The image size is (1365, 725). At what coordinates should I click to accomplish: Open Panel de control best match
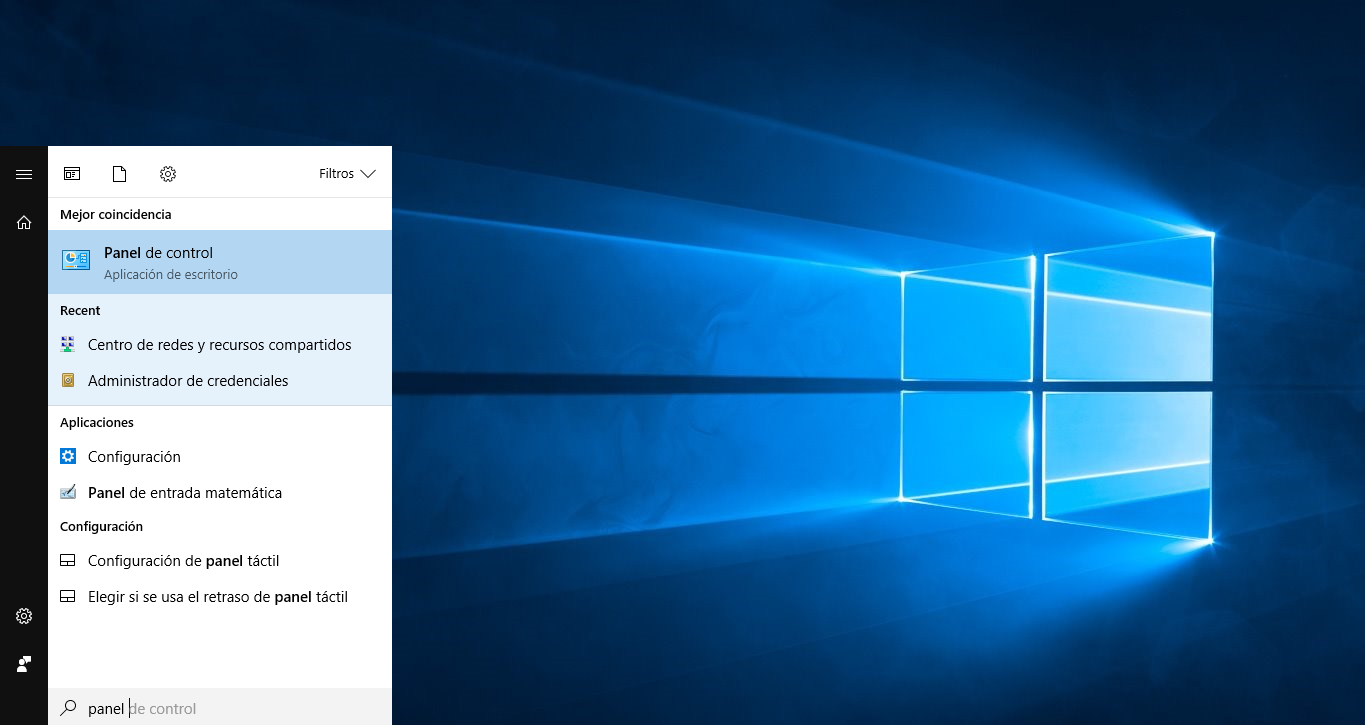pyautogui.click(x=220, y=262)
